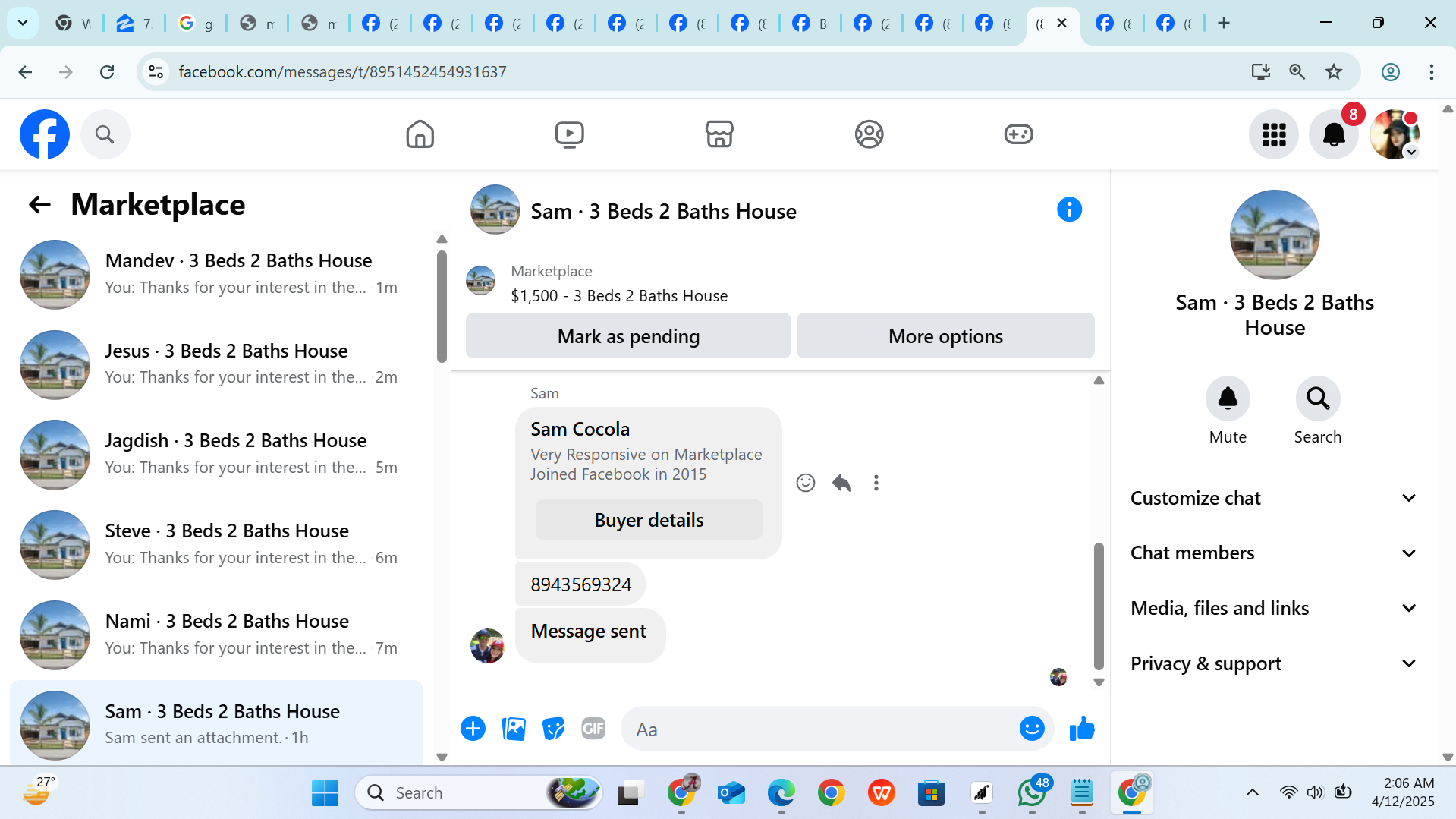
Task: Open the Groups icon in top navigation
Action: (x=869, y=134)
